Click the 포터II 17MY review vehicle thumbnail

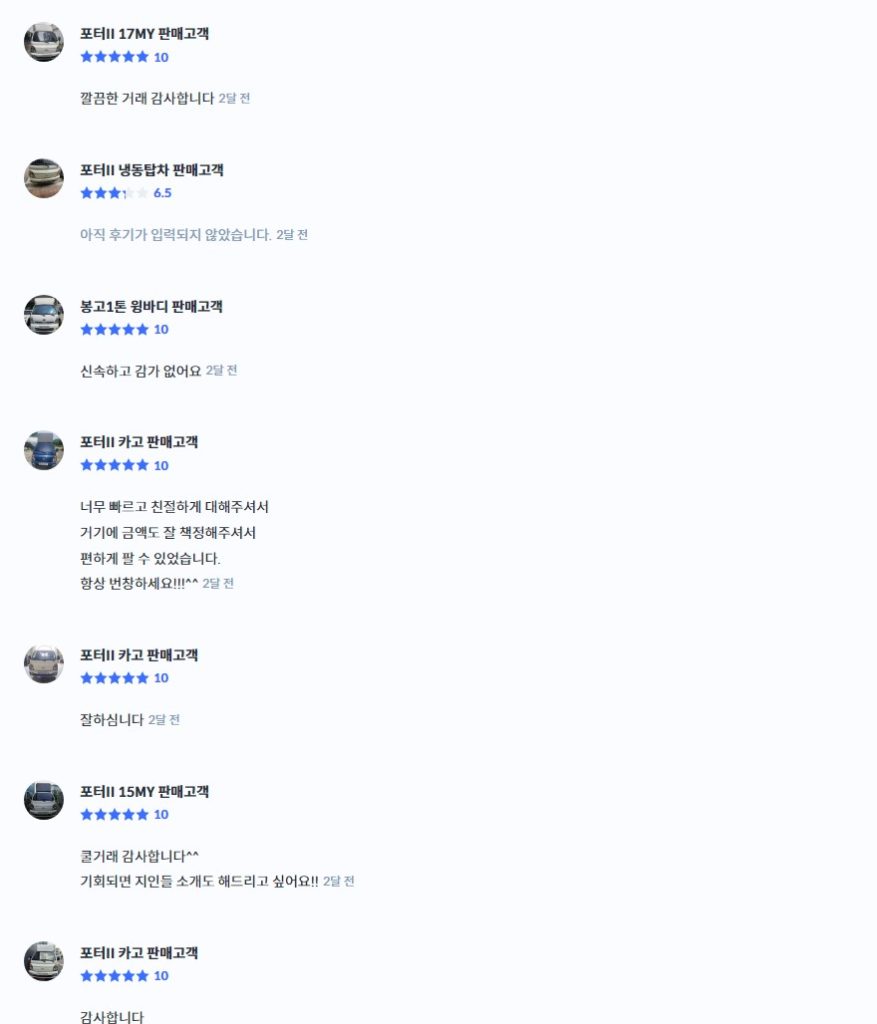pyautogui.click(x=44, y=42)
